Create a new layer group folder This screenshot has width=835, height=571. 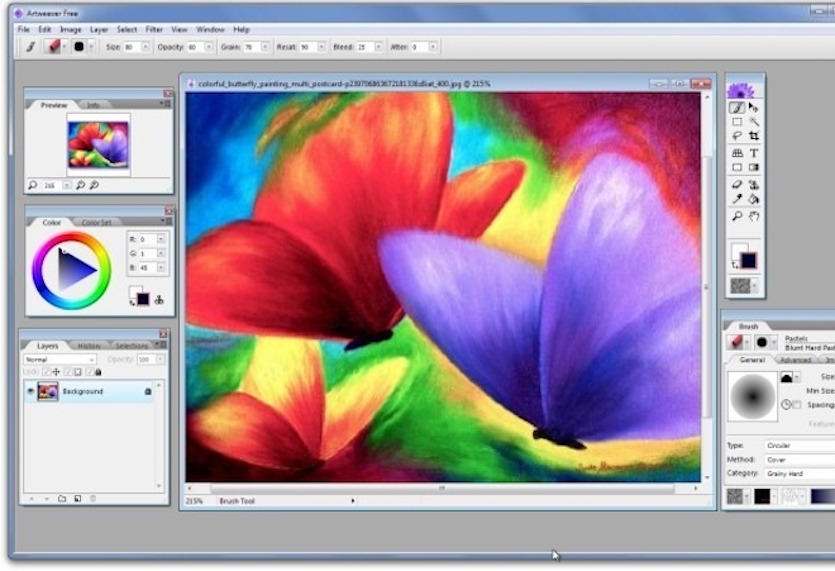pyautogui.click(x=62, y=499)
